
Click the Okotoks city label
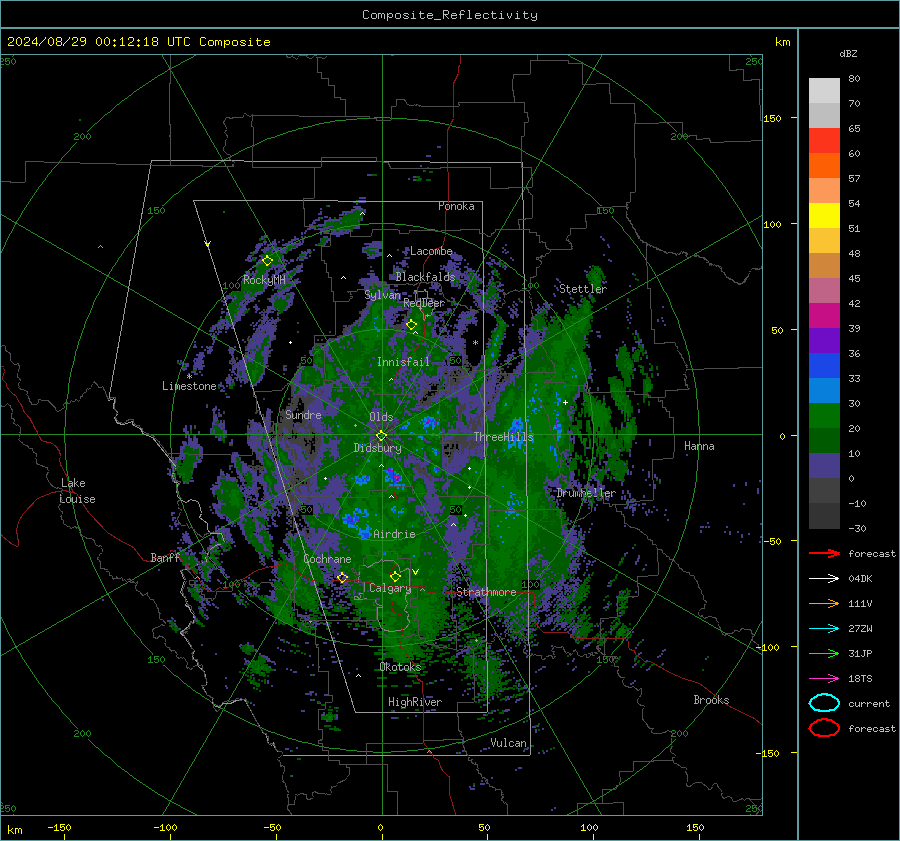(x=400, y=667)
